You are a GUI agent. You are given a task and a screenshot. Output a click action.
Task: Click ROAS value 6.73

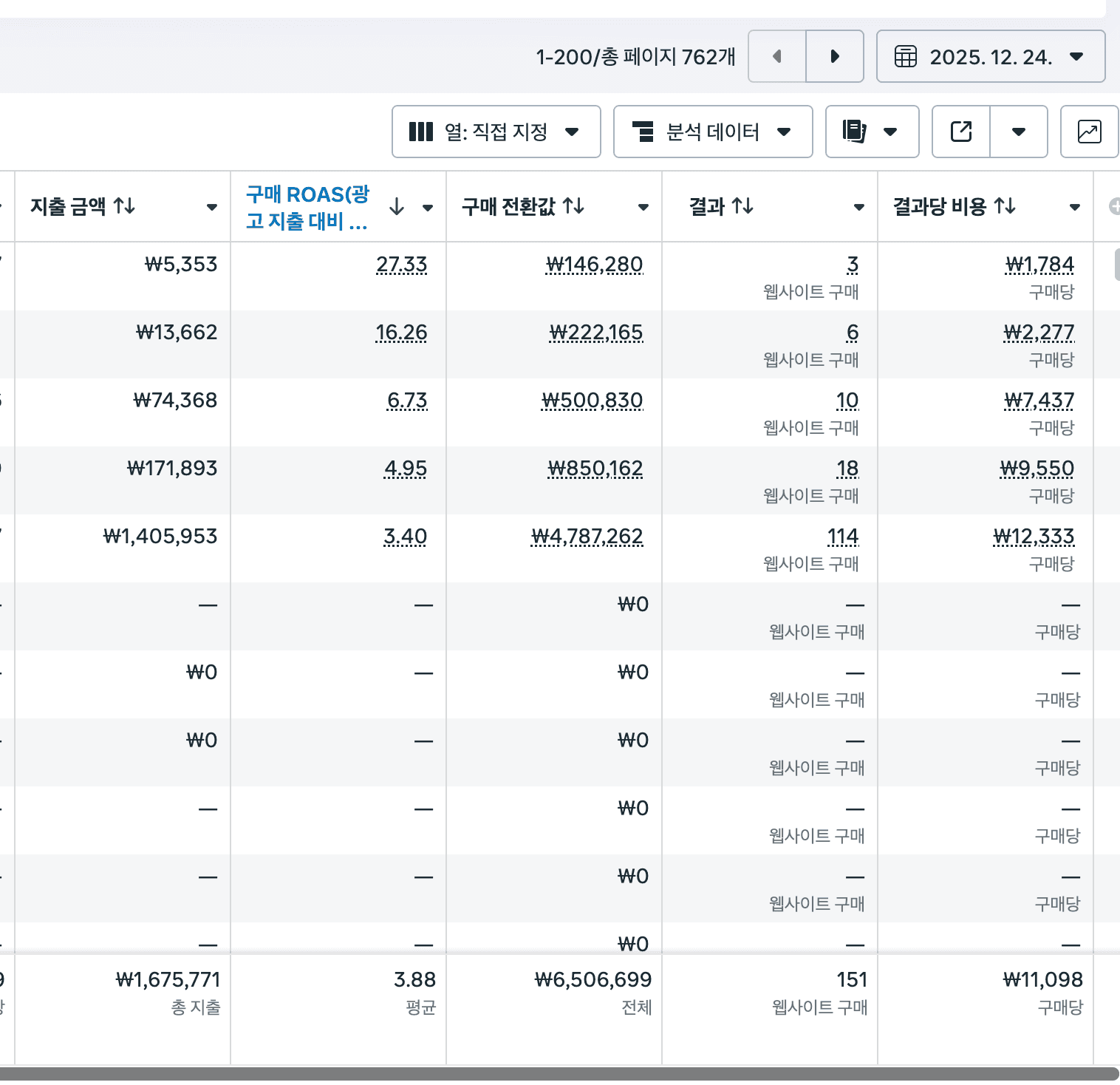click(407, 401)
